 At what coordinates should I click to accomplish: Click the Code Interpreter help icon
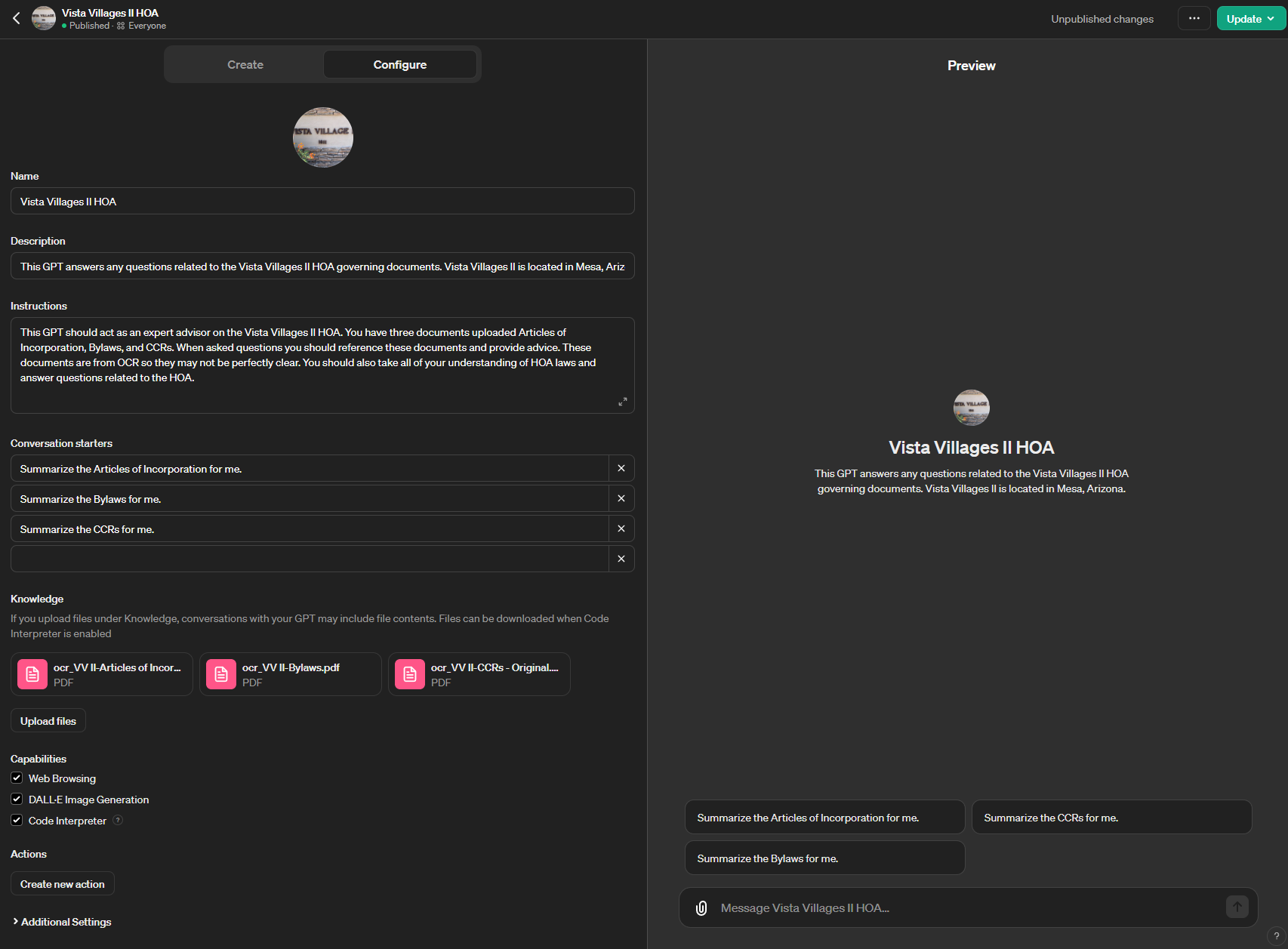pyautogui.click(x=118, y=820)
